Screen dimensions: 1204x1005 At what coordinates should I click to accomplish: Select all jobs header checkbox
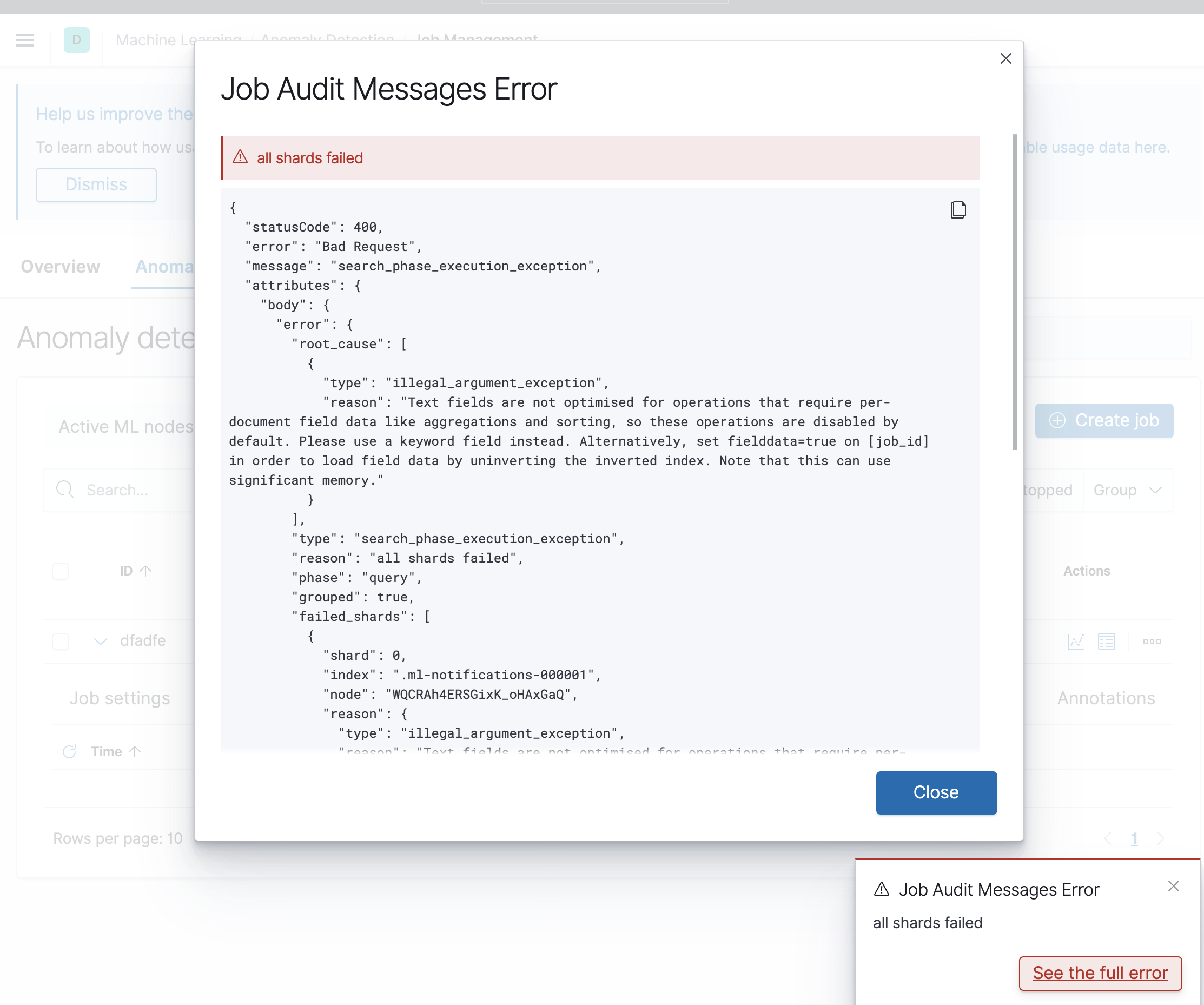click(x=61, y=571)
